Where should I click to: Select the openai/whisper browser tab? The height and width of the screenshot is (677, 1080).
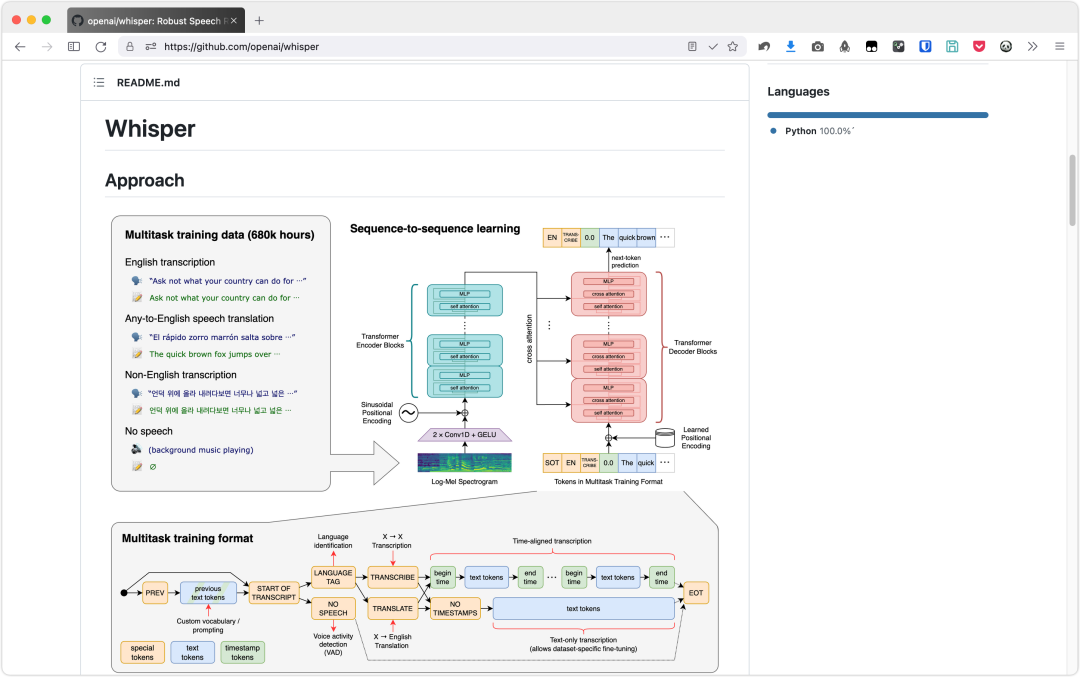[153, 20]
